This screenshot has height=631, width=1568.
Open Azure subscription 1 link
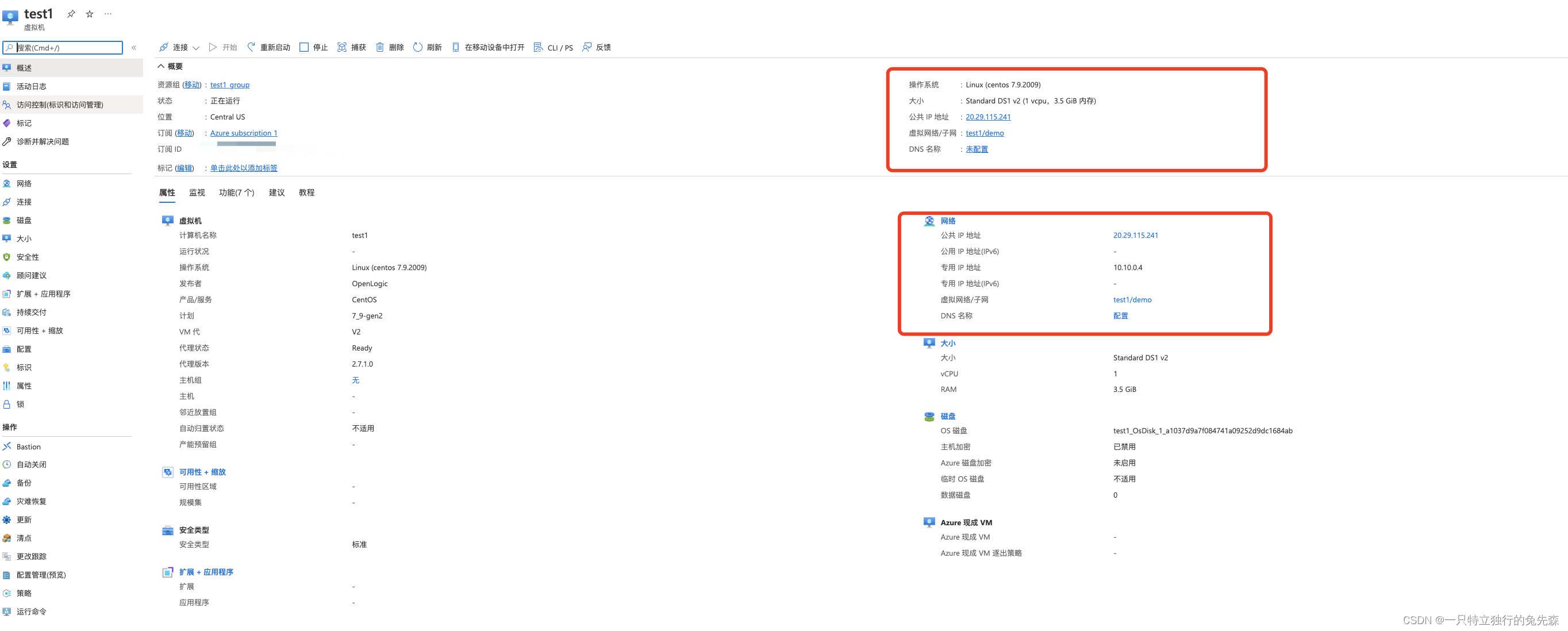pyautogui.click(x=244, y=133)
